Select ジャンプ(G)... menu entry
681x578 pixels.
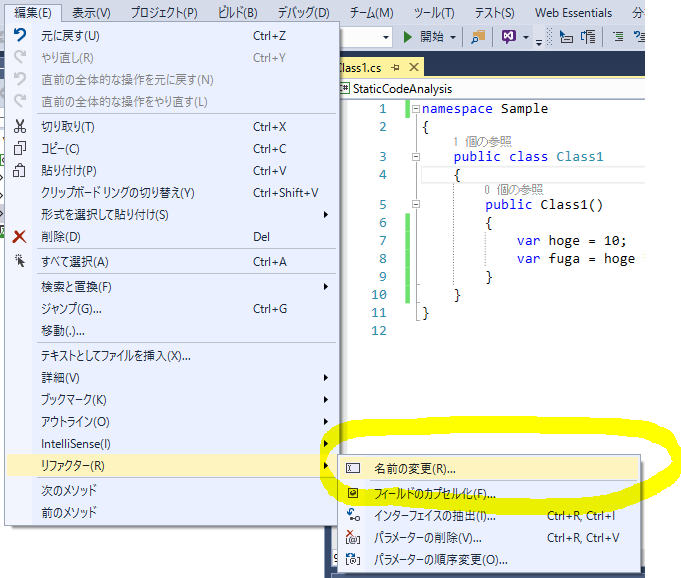point(172,309)
